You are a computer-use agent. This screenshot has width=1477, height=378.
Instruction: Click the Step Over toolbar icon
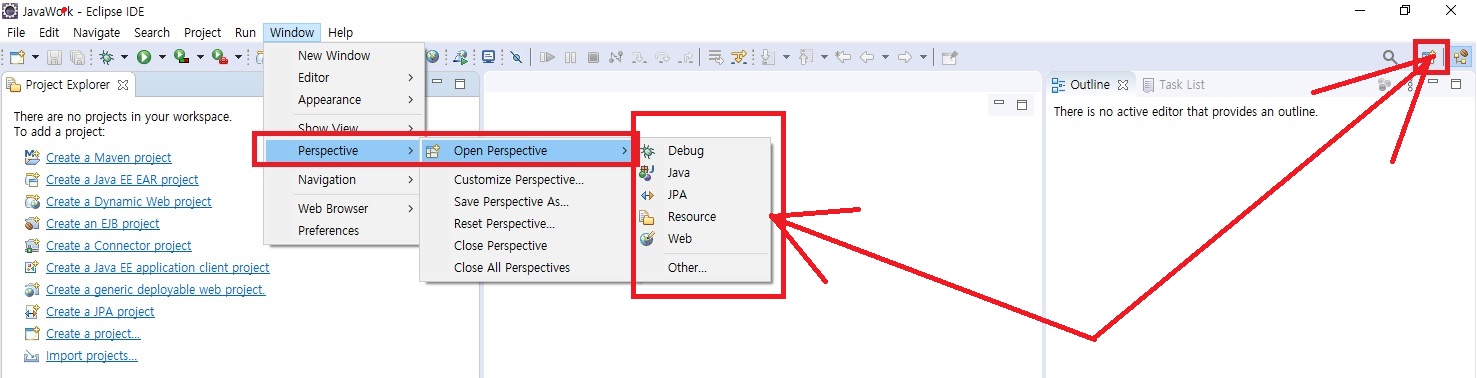[x=662, y=57]
